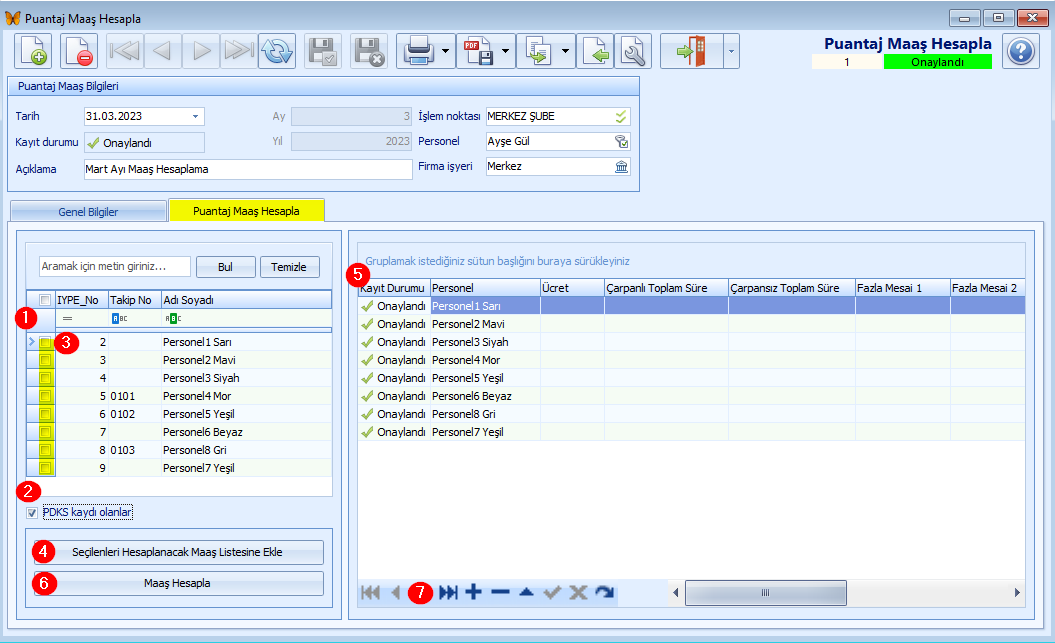This screenshot has width=1055, height=643.
Task: Add a row with the plus navigator icon
Action: point(474,592)
